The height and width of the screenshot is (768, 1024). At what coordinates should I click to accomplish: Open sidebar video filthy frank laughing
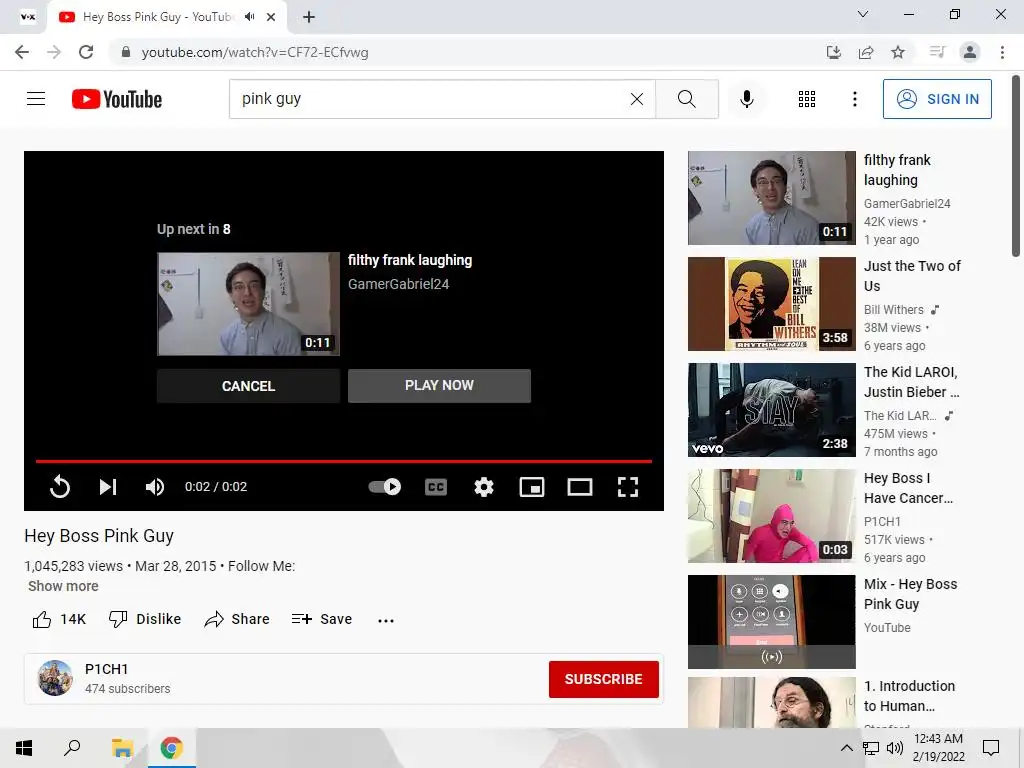coord(771,198)
